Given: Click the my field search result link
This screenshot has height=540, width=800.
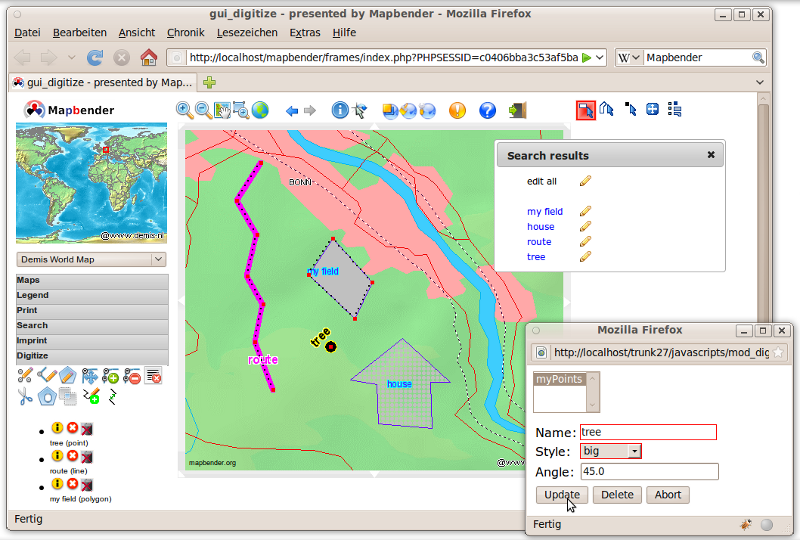Looking at the screenshot, I should (545, 212).
